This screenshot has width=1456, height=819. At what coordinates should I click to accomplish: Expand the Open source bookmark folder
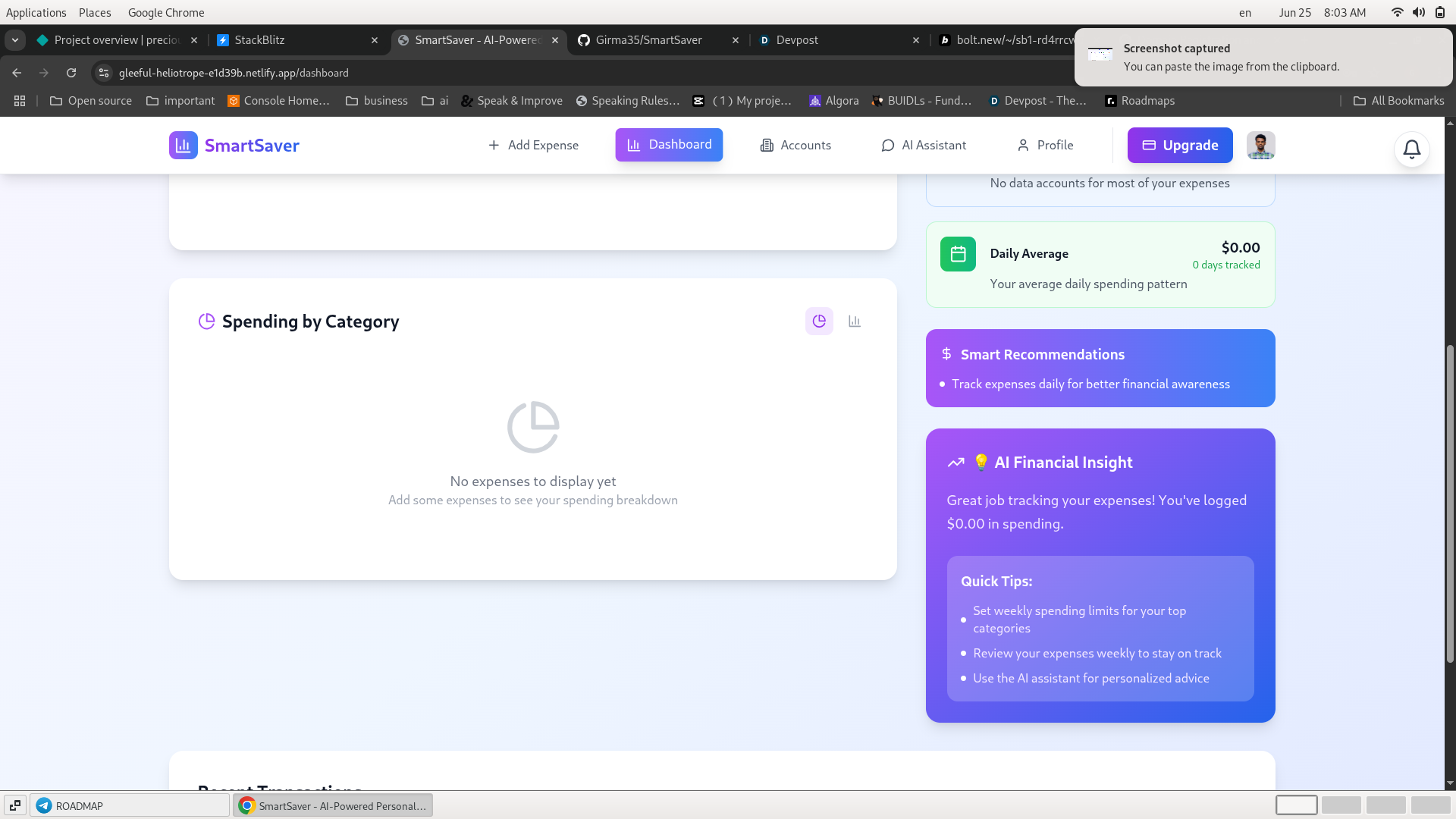pos(91,101)
